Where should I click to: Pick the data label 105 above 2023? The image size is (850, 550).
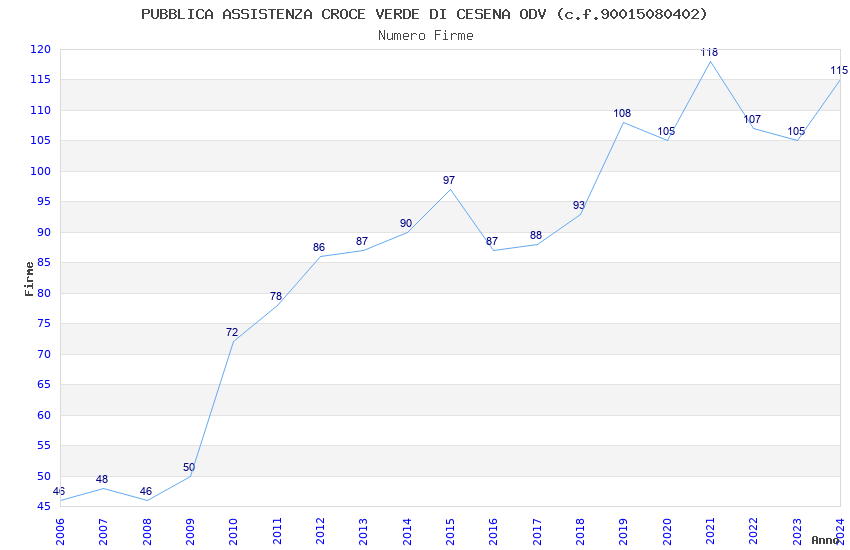(x=796, y=131)
